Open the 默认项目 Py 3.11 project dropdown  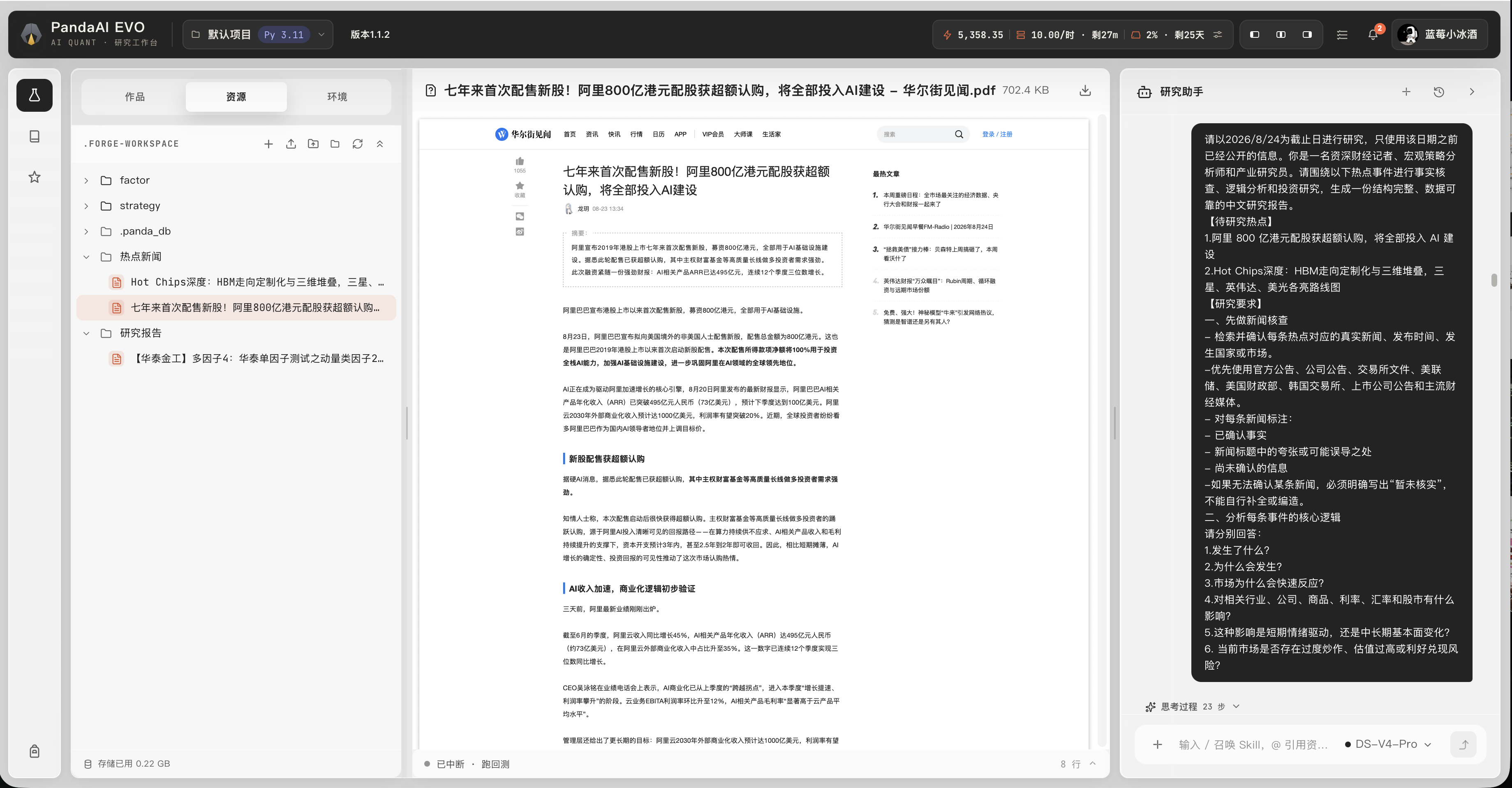[258, 35]
